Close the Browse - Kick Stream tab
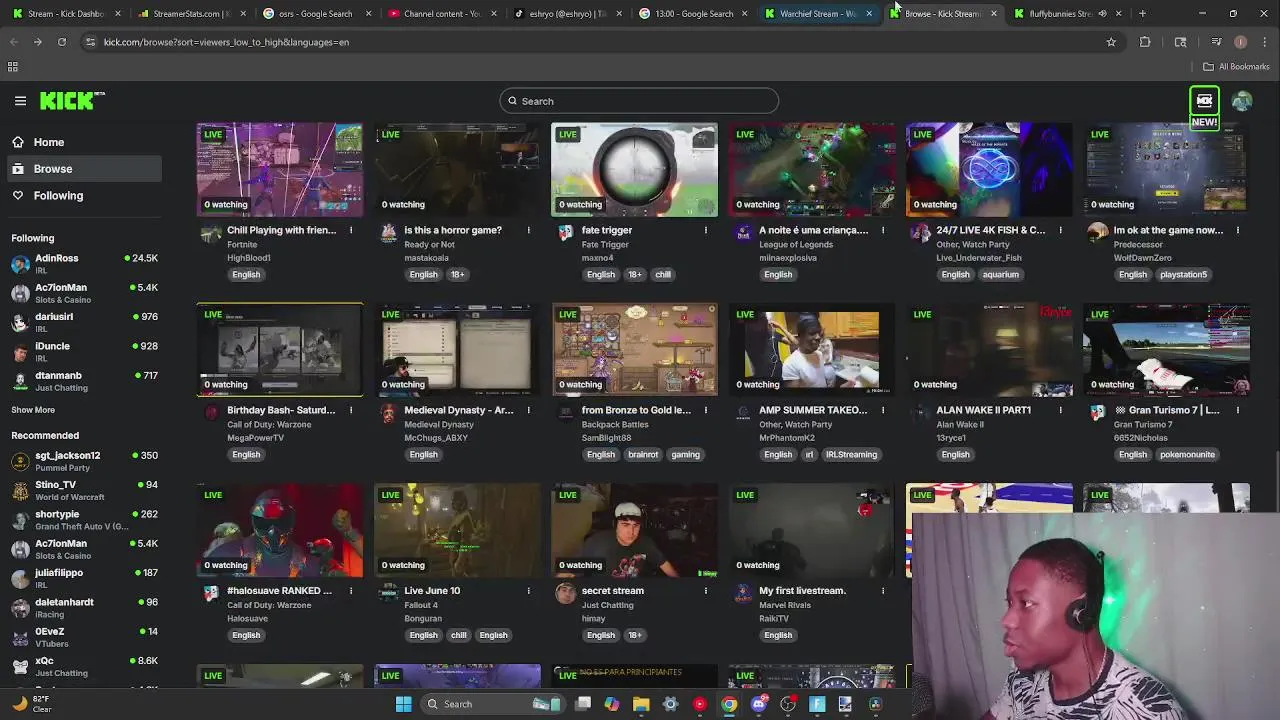Screen dimensions: 1280x720 (x=993, y=14)
